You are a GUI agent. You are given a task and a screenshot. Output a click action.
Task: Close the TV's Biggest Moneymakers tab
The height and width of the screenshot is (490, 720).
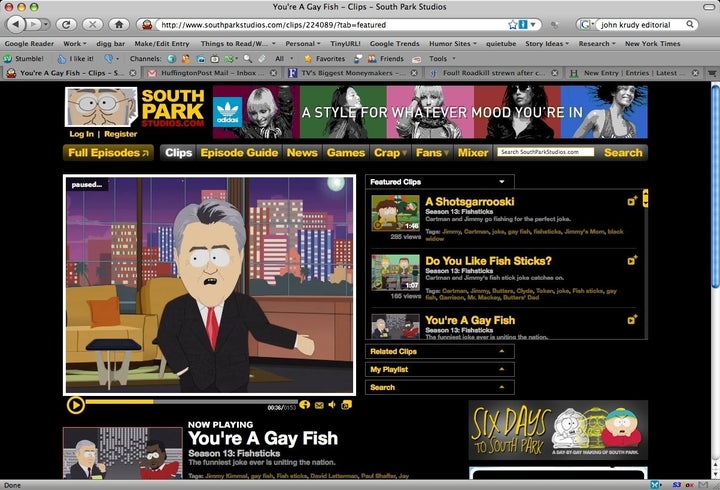coord(414,73)
